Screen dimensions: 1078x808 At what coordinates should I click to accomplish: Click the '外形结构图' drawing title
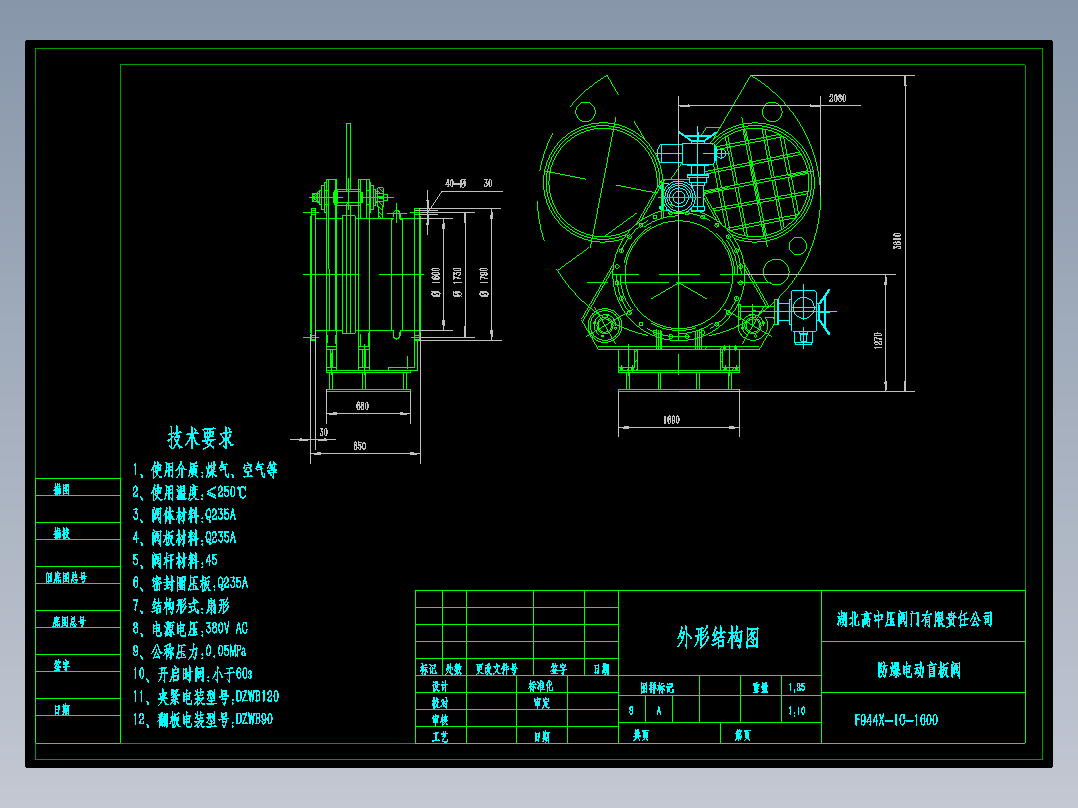[718, 637]
